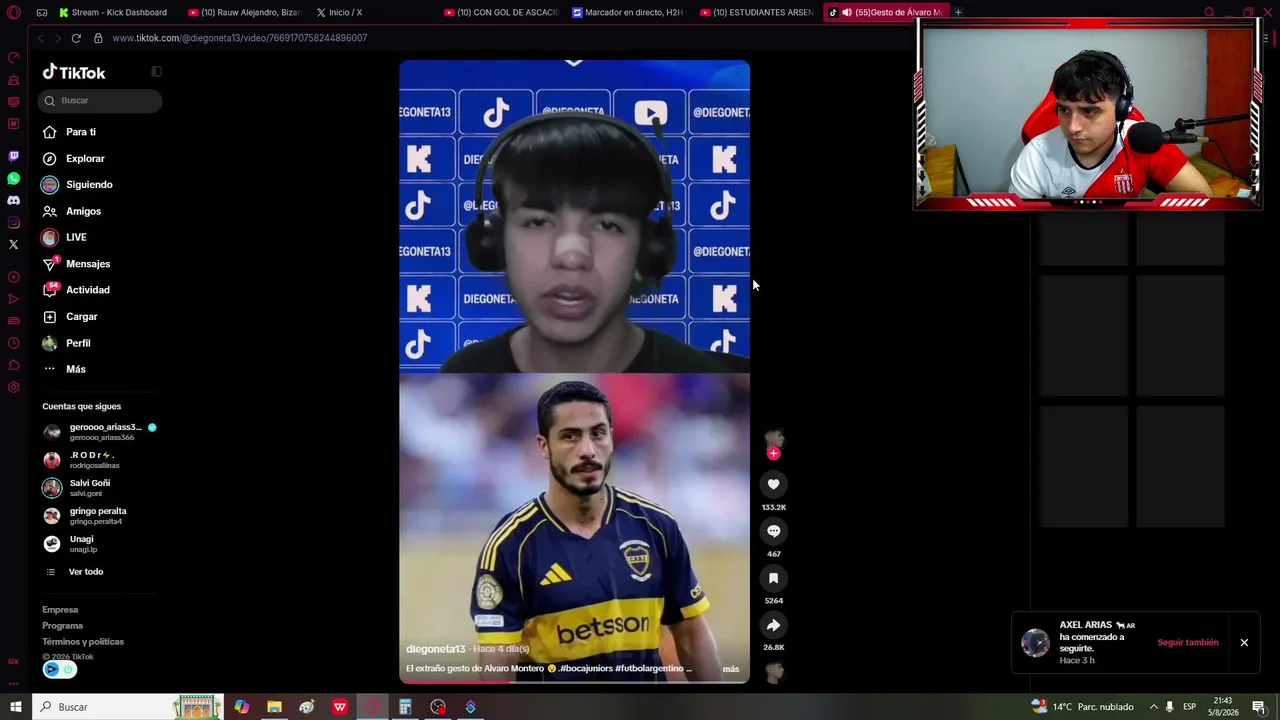The height and width of the screenshot is (720, 1280).
Task: Open the 'Empresa' footer link
Action: click(x=60, y=610)
